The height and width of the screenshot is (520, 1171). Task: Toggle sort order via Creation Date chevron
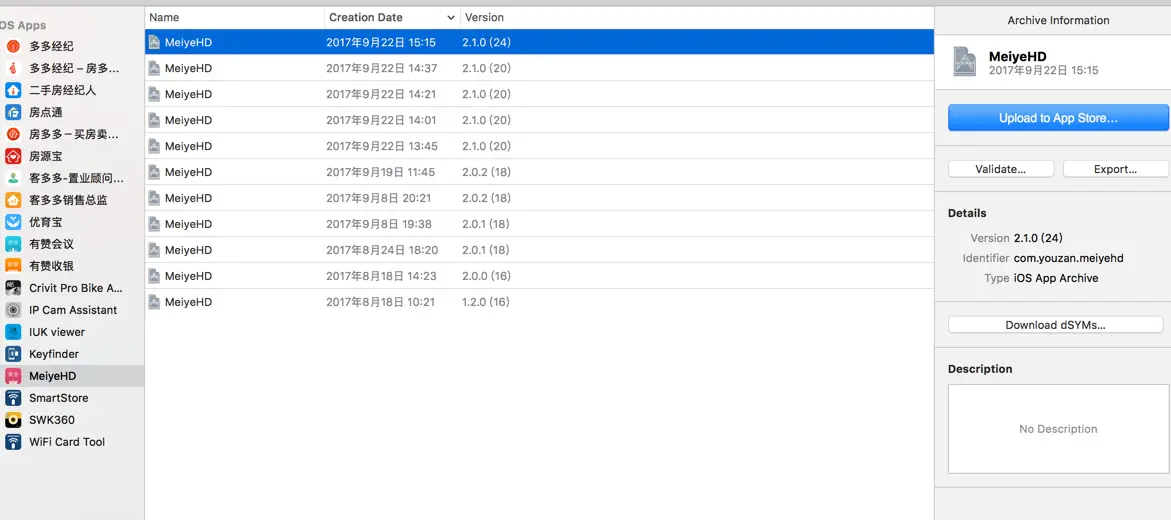(x=451, y=17)
